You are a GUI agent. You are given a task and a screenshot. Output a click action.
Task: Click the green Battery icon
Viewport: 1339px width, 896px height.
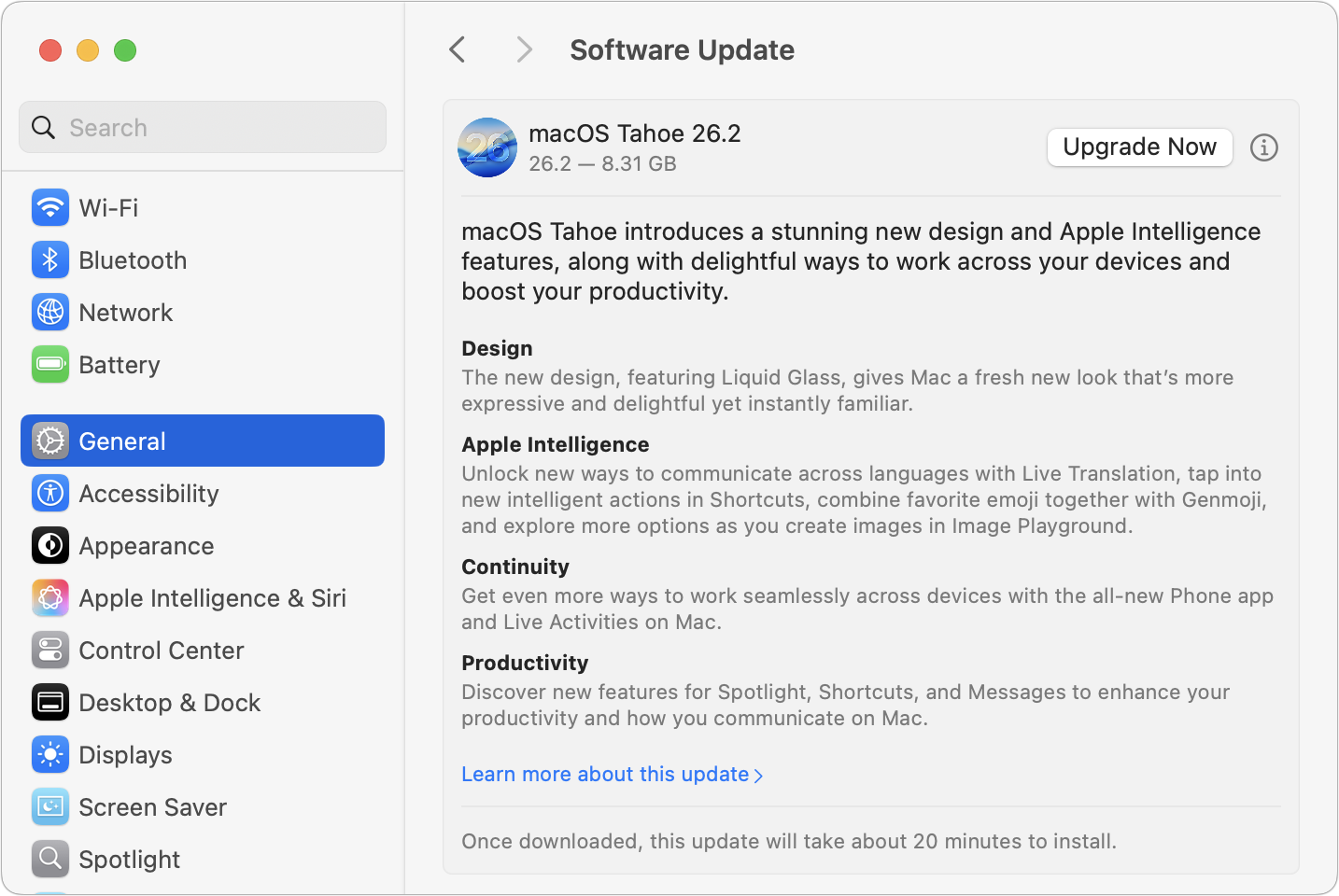tap(50, 364)
